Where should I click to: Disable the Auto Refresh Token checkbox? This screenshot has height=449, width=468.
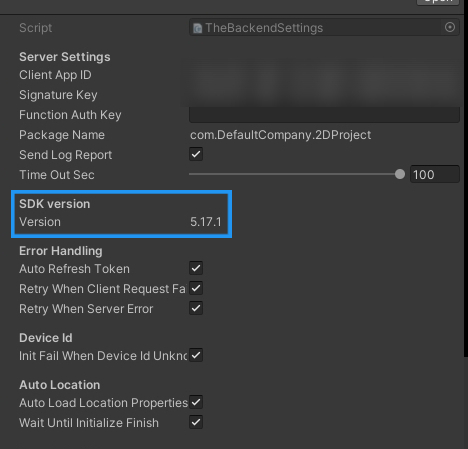point(196,268)
